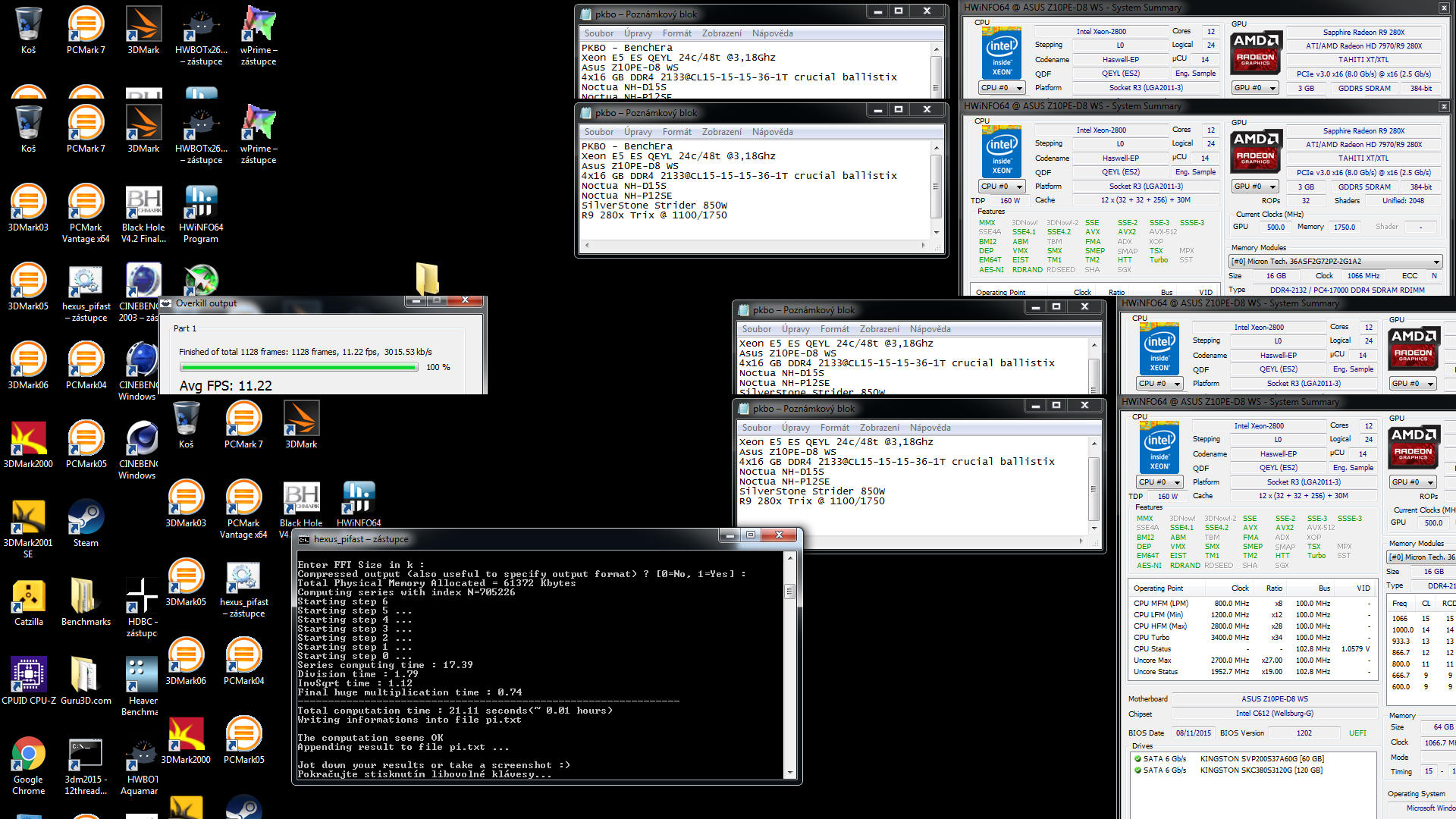The image size is (1456, 819).
Task: Open Nápověda menu in Notepad overlapped by hexus_pifast window
Action: pyautogui.click(x=930, y=428)
